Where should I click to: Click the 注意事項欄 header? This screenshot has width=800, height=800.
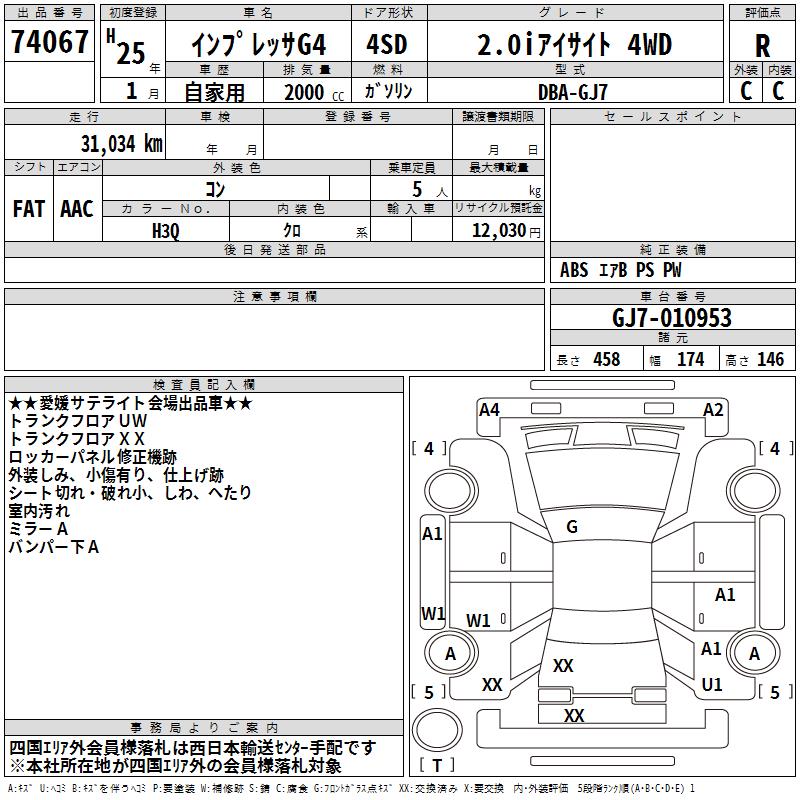[274, 296]
